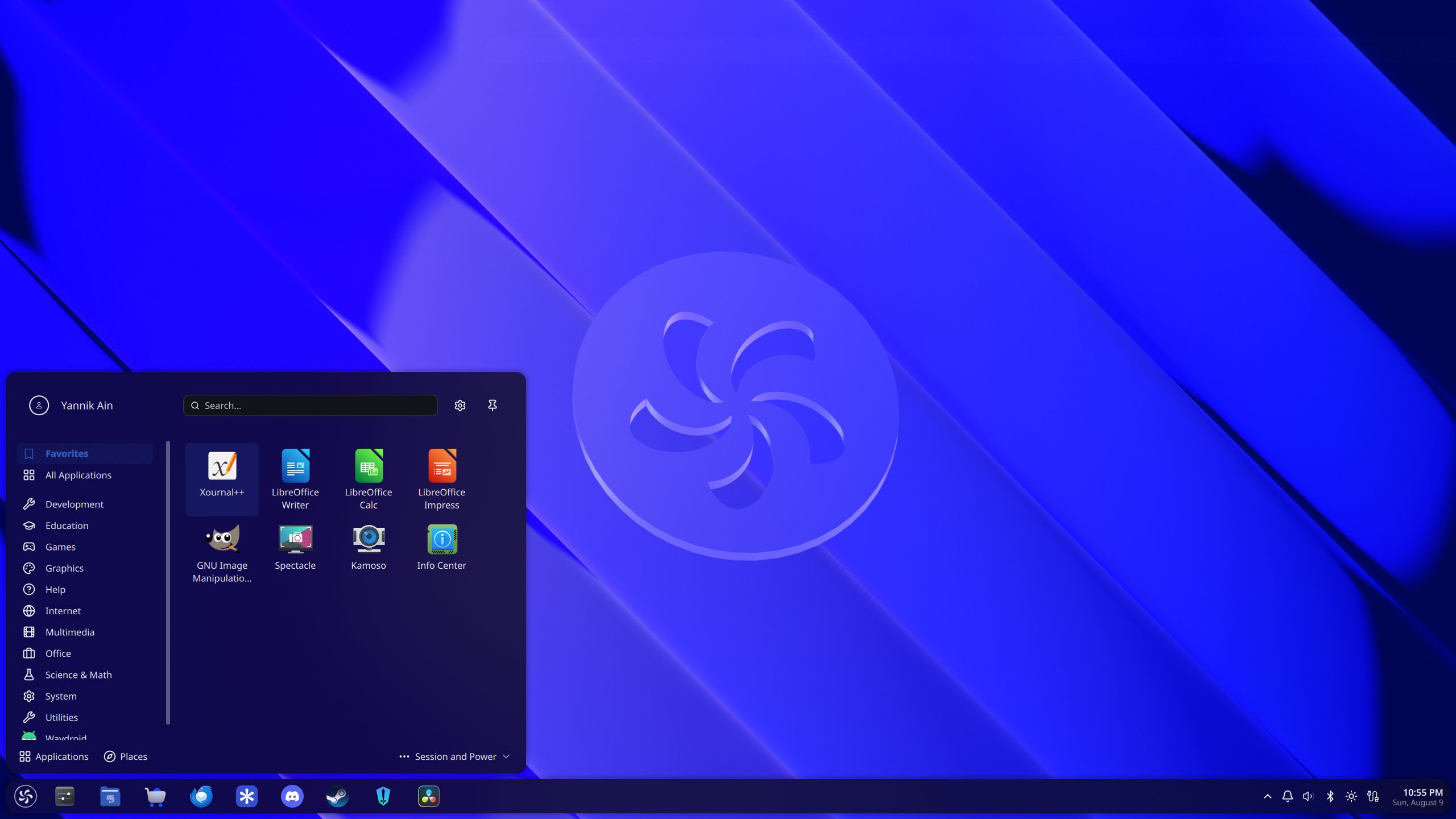The height and width of the screenshot is (819, 1456).
Task: Browse the Utilities category
Action: pos(85,717)
